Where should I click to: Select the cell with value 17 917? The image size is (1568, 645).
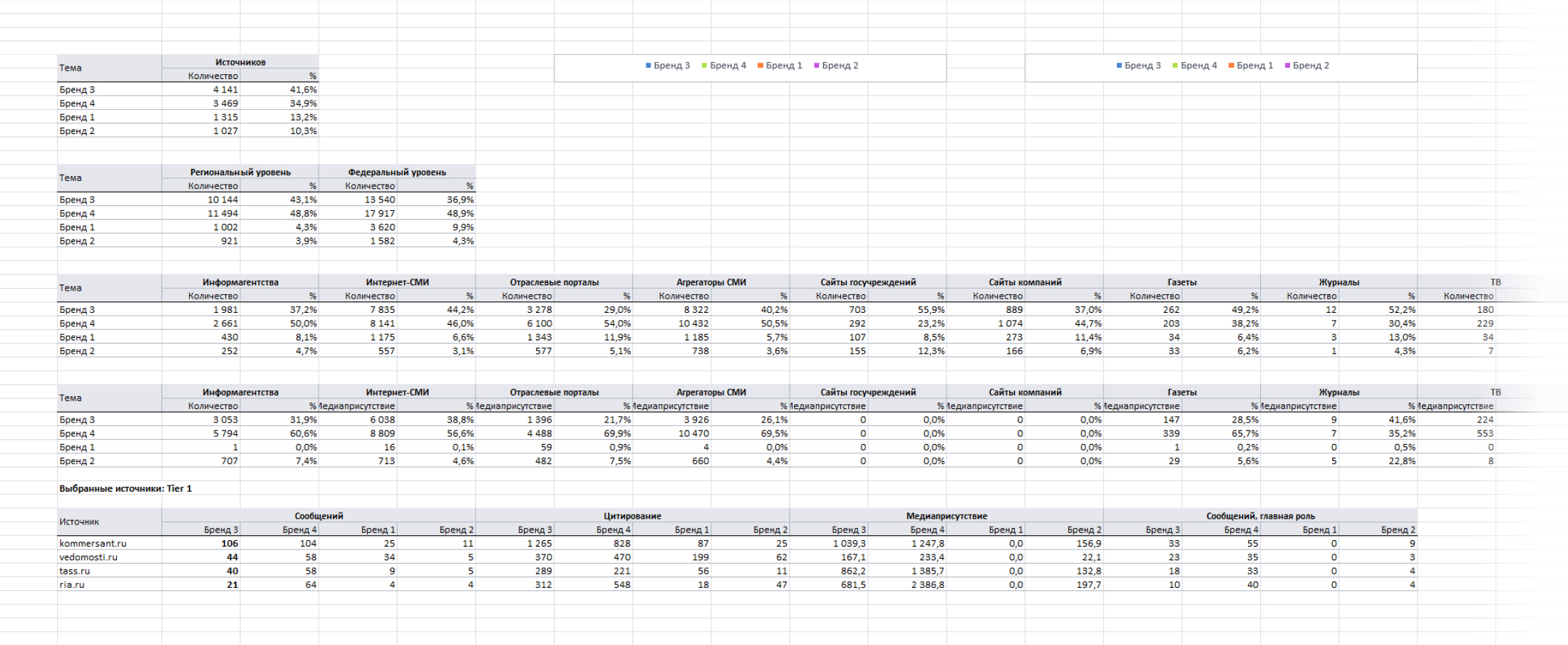point(379,214)
